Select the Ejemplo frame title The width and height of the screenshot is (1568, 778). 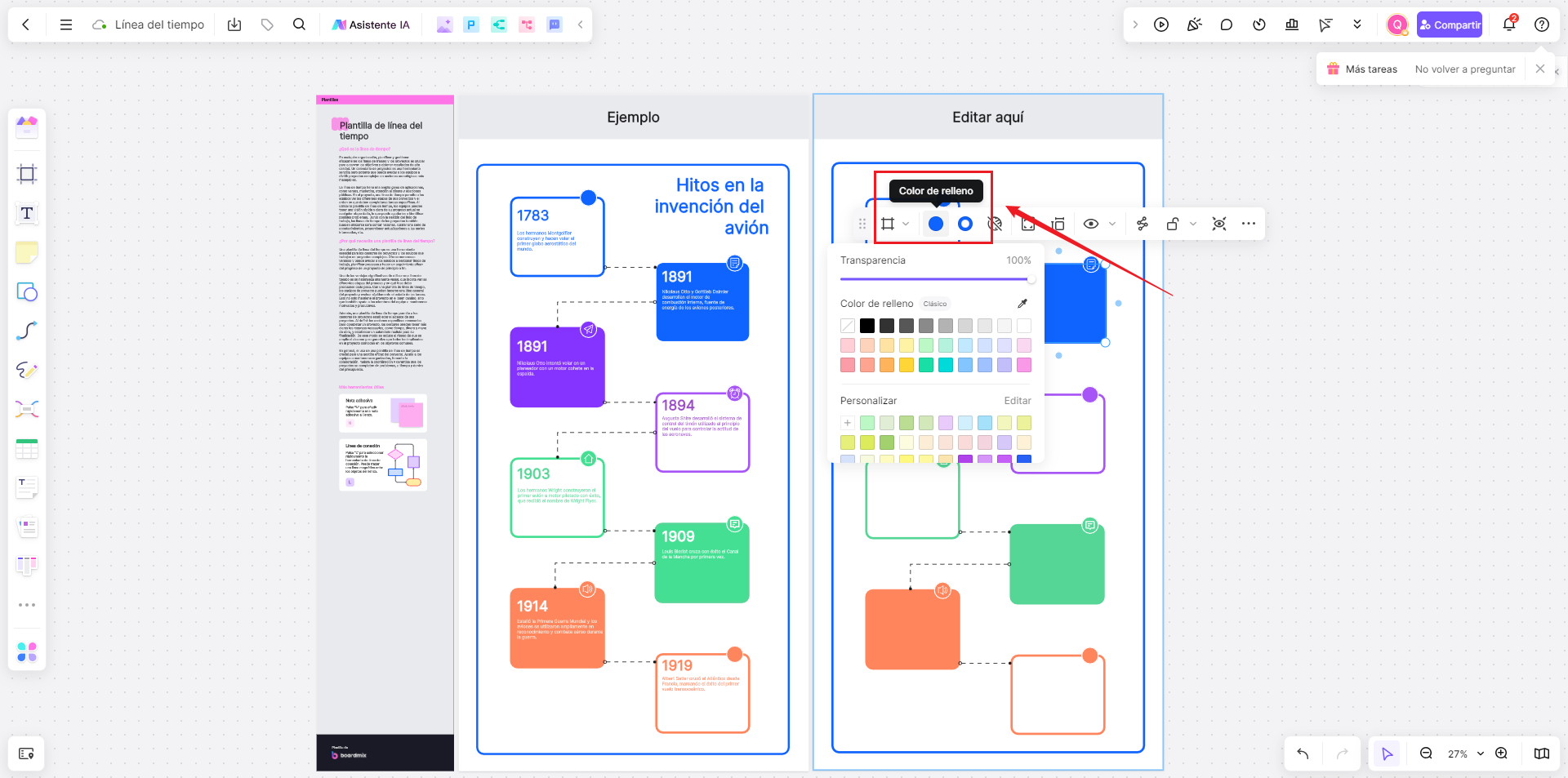tap(633, 118)
